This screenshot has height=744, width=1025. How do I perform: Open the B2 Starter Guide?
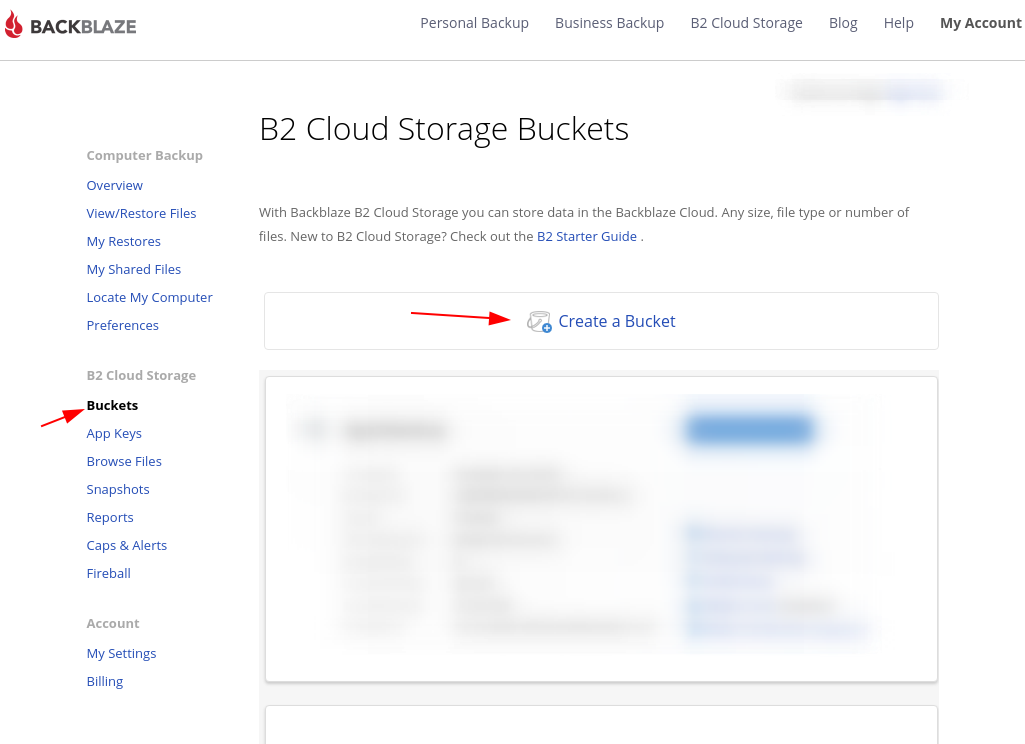pos(586,236)
